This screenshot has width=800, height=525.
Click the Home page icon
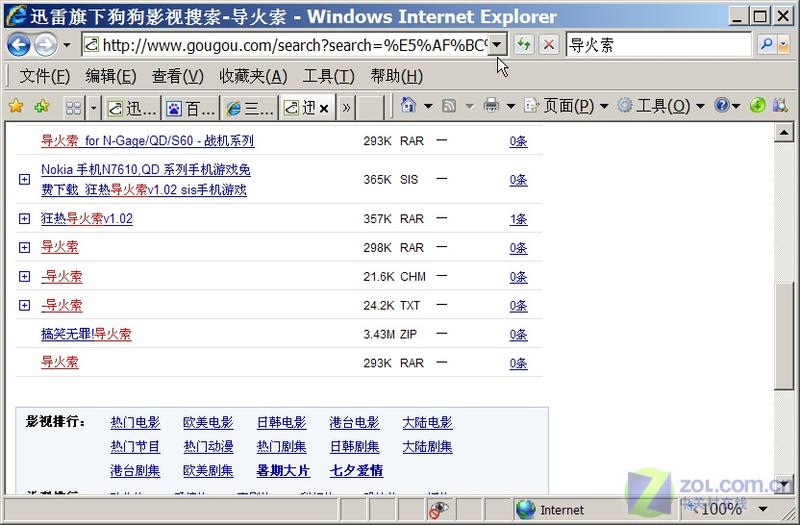coord(408,106)
